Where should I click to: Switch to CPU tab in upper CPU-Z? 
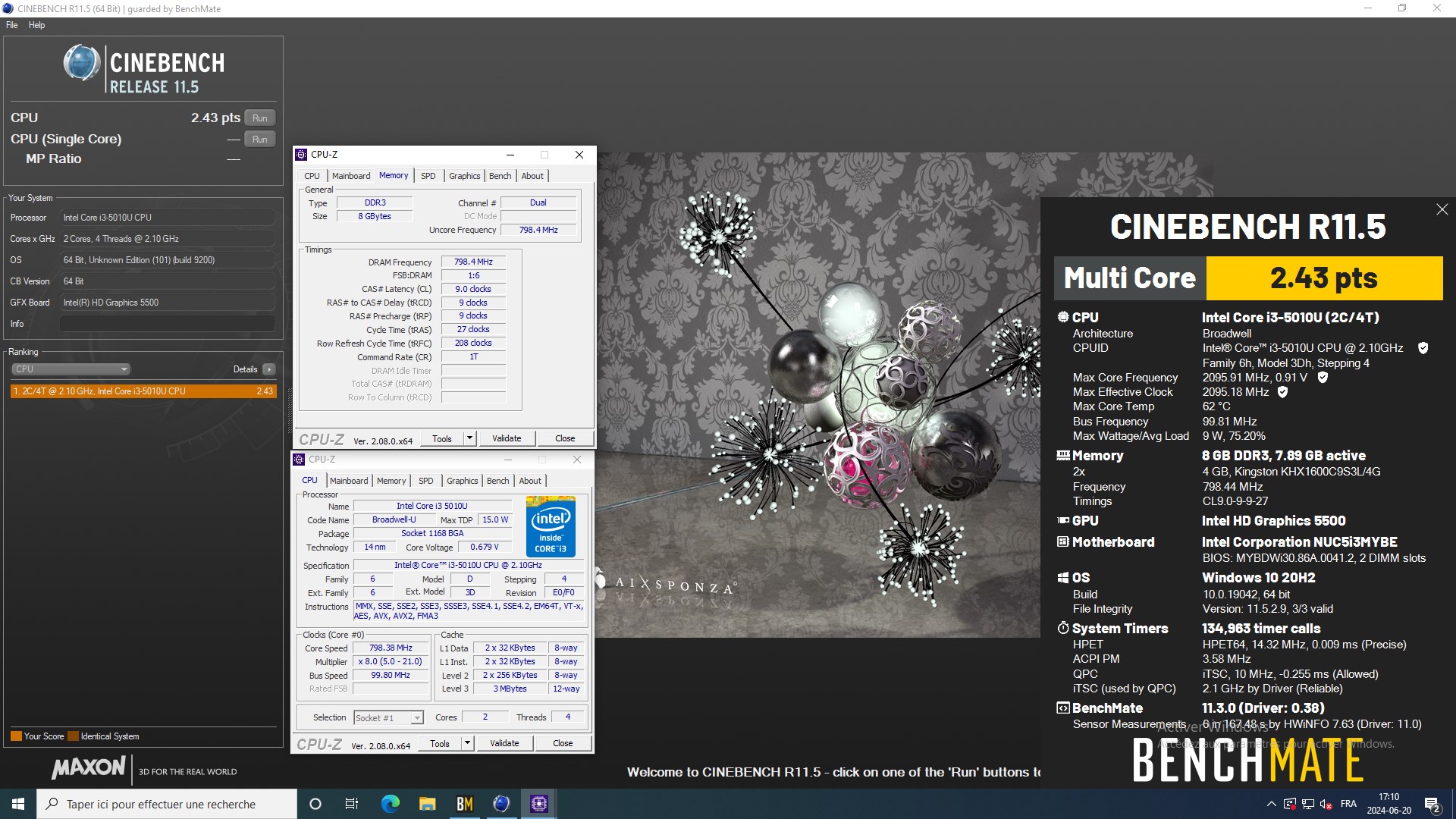tap(312, 176)
